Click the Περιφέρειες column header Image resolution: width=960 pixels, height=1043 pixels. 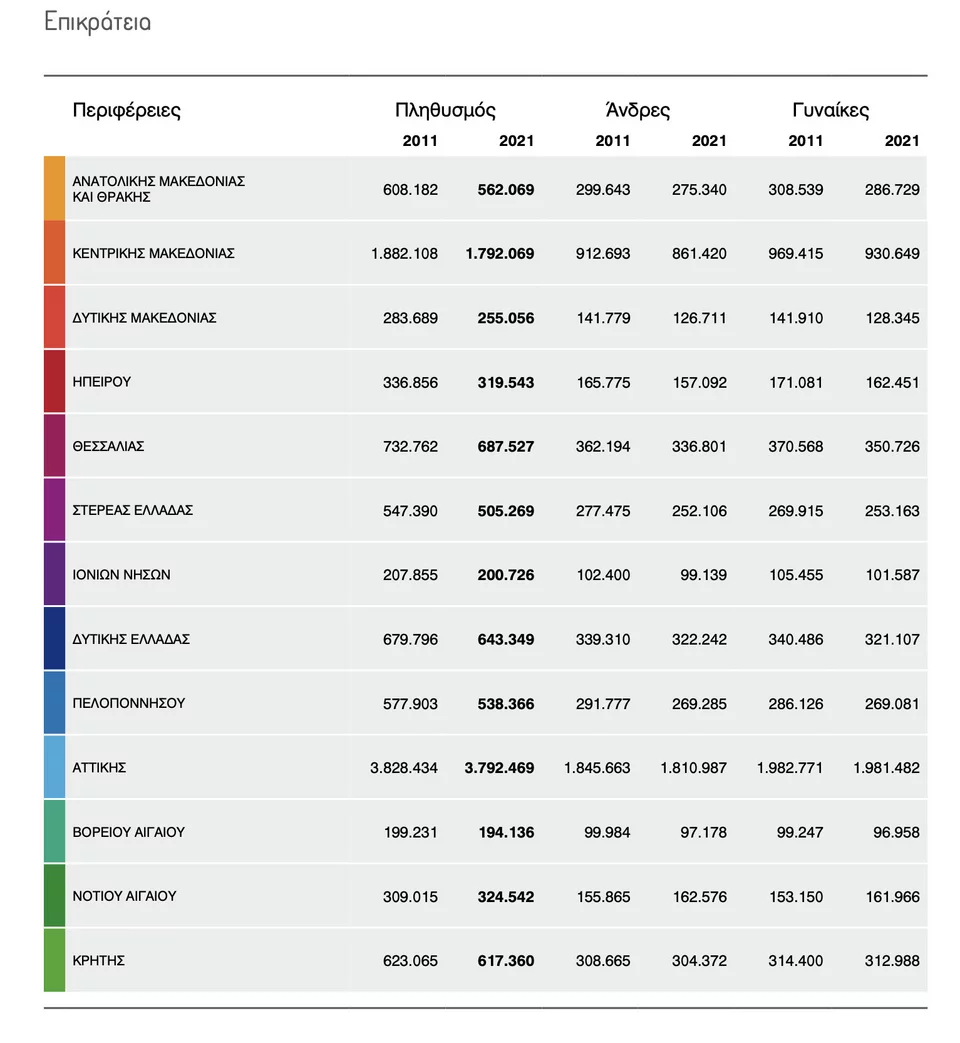127,110
